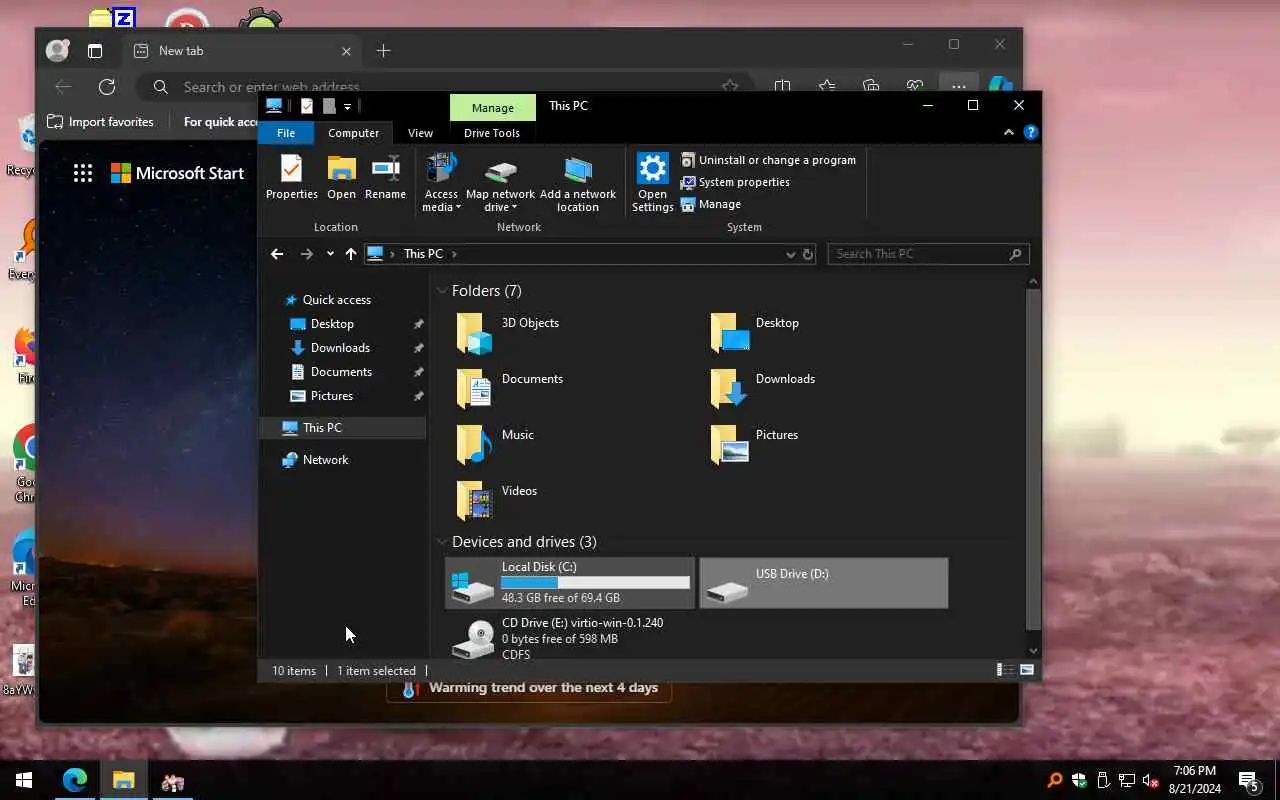
Task: Open the Windows Start menu
Action: [x=24, y=780]
